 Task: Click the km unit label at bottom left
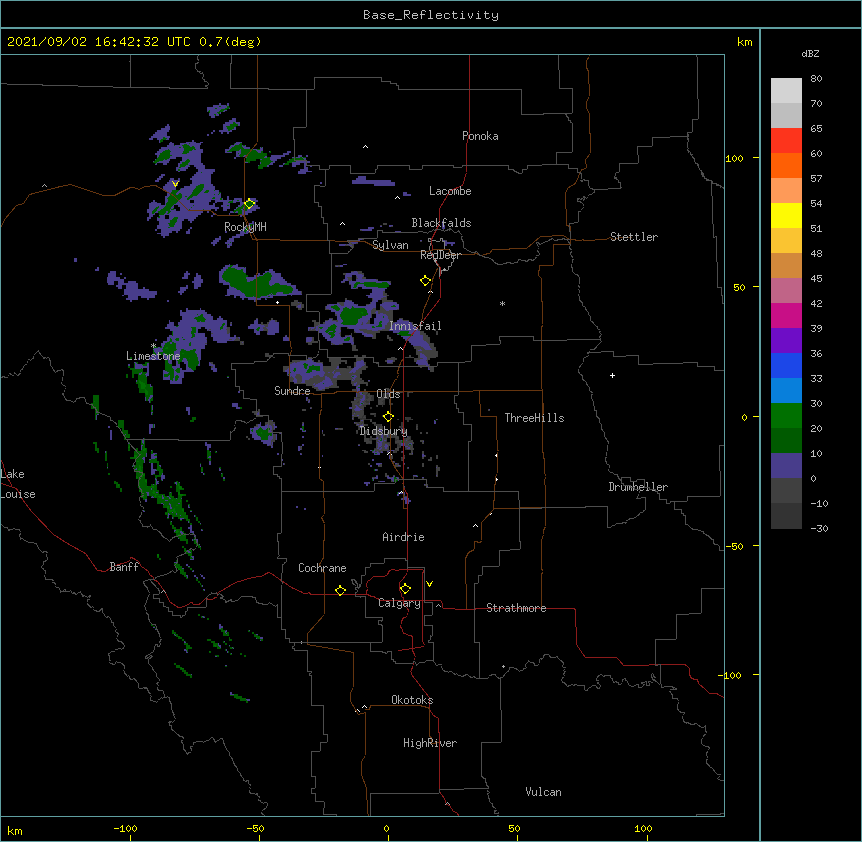15,830
